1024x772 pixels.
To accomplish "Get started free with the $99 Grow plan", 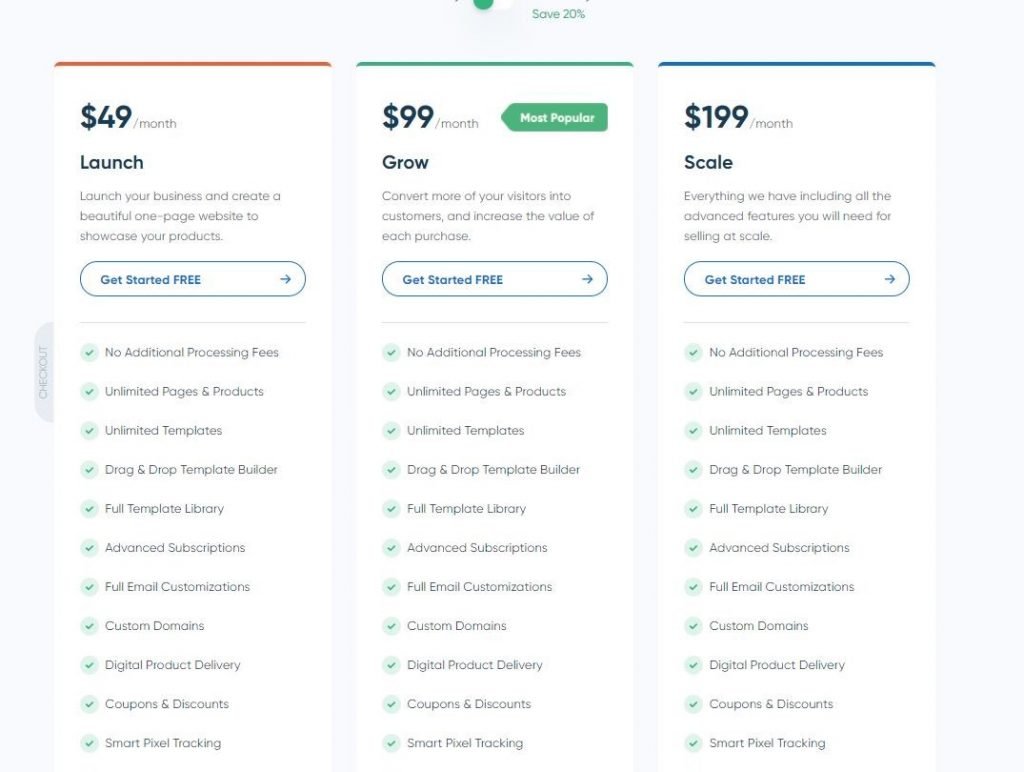I will 494,279.
